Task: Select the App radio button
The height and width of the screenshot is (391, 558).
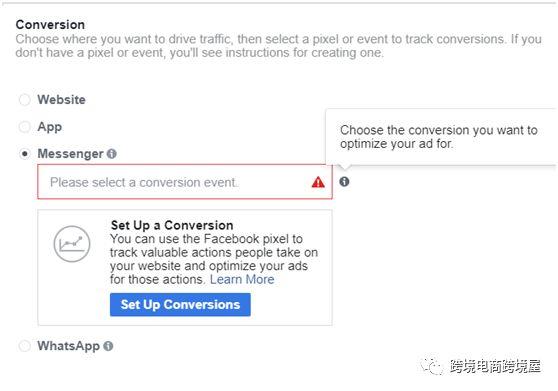Action: click(25, 127)
